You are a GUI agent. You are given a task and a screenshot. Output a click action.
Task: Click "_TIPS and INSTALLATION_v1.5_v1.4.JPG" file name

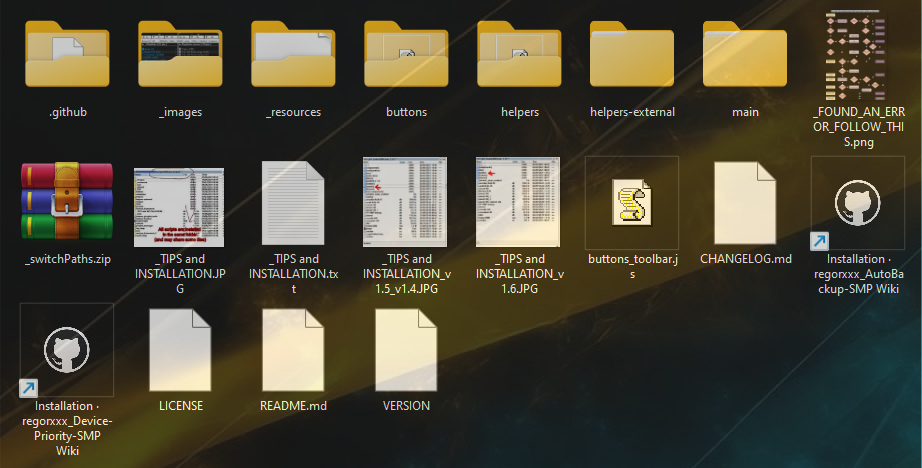tap(407, 273)
